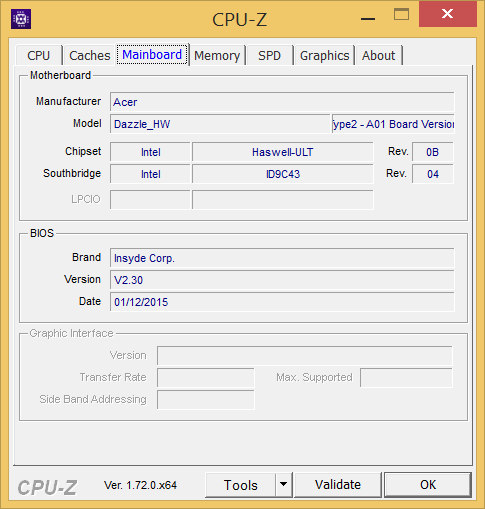The height and width of the screenshot is (509, 485).
Task: Confirm with the OK button
Action: (428, 485)
